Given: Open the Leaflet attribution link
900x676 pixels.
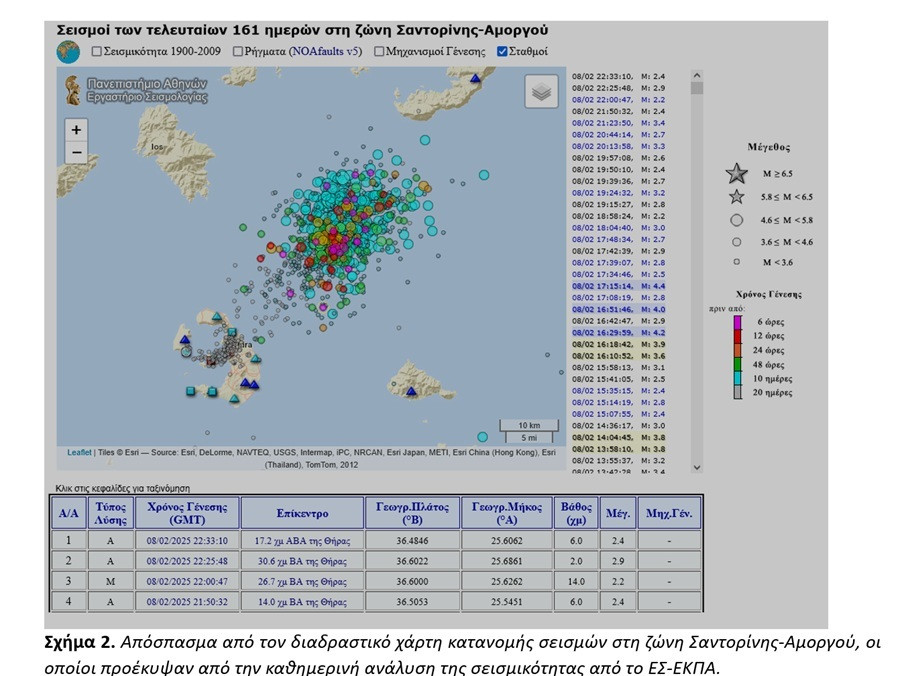Looking at the screenshot, I should click(79, 452).
